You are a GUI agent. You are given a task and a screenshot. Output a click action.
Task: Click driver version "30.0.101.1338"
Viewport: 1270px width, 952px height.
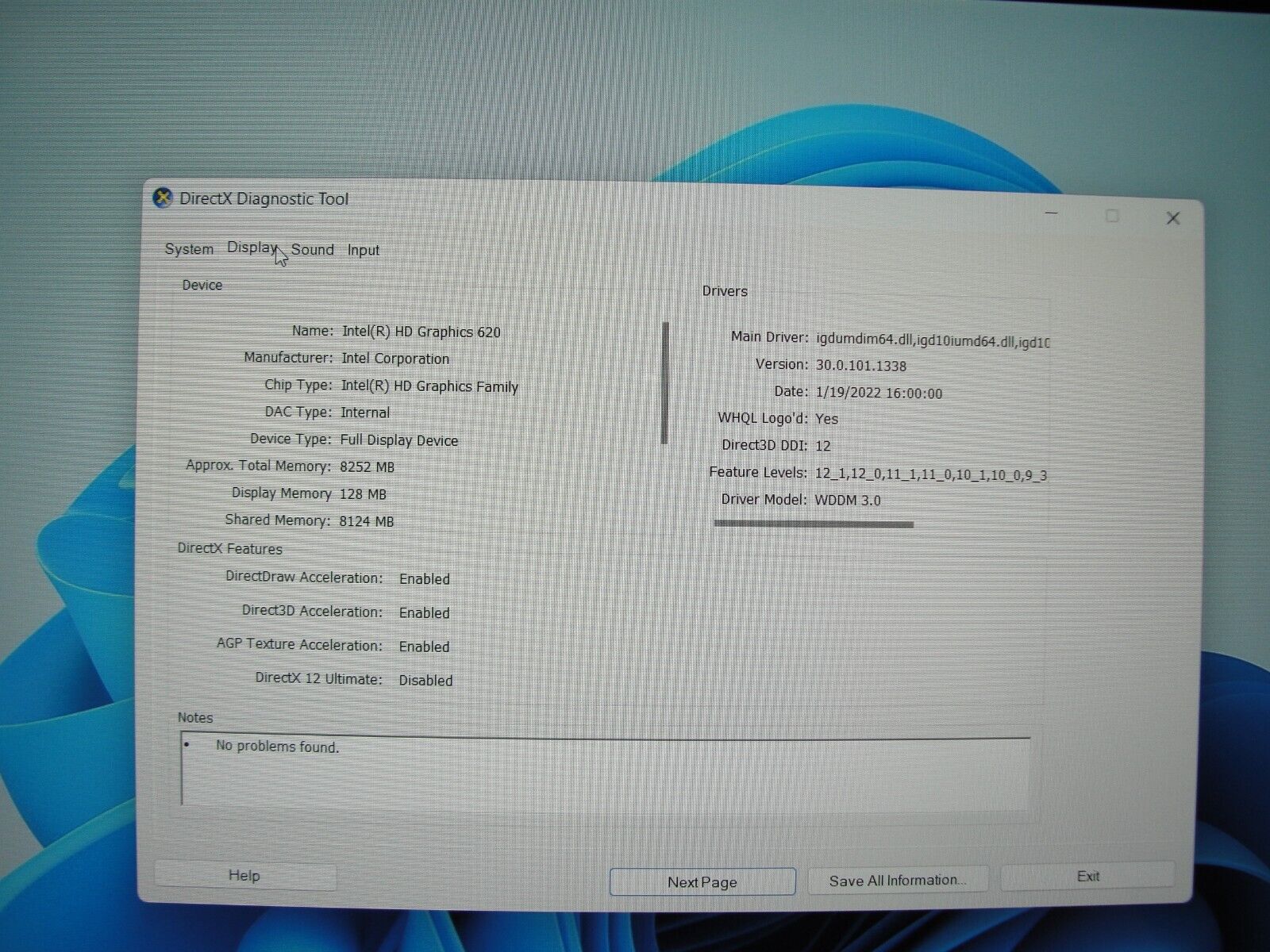click(x=861, y=366)
